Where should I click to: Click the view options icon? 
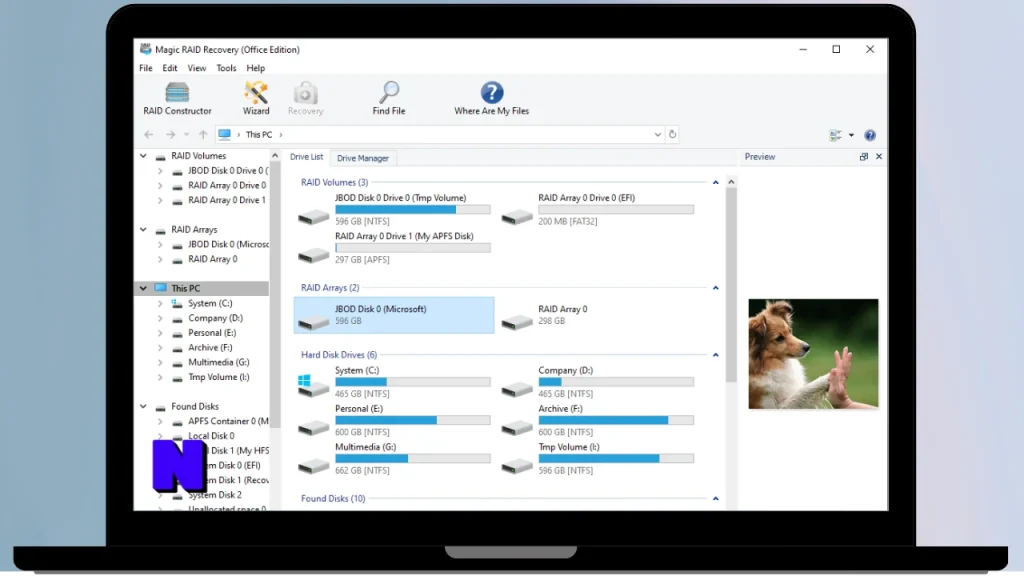tap(835, 135)
